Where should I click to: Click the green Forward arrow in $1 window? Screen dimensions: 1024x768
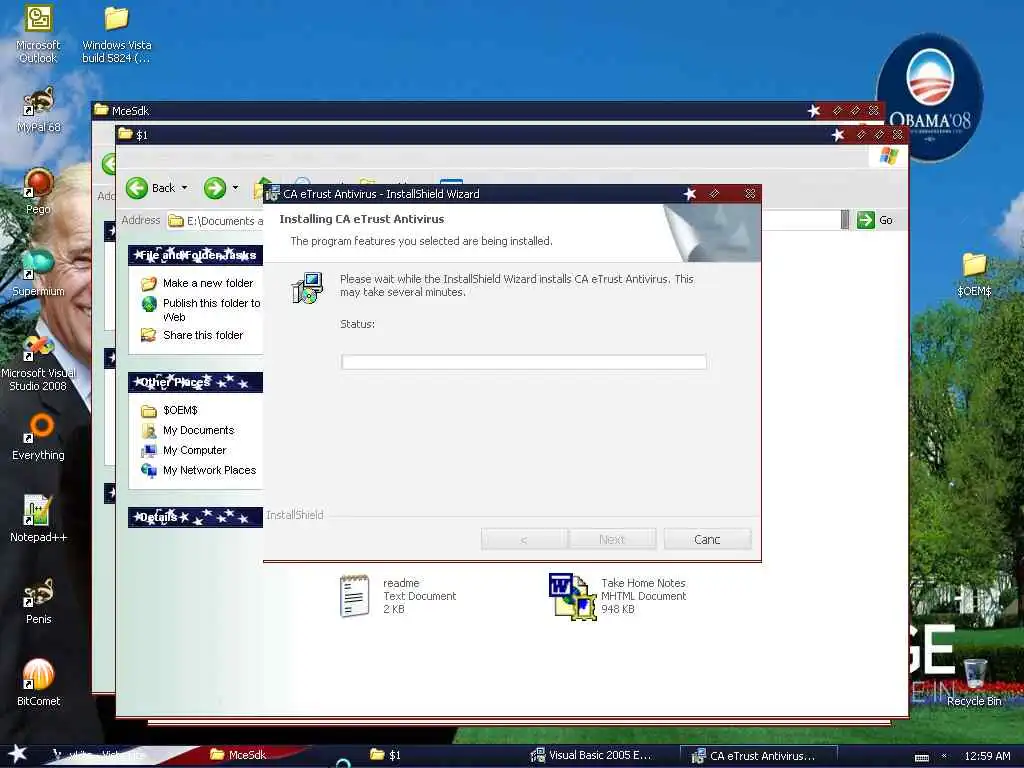[215, 188]
